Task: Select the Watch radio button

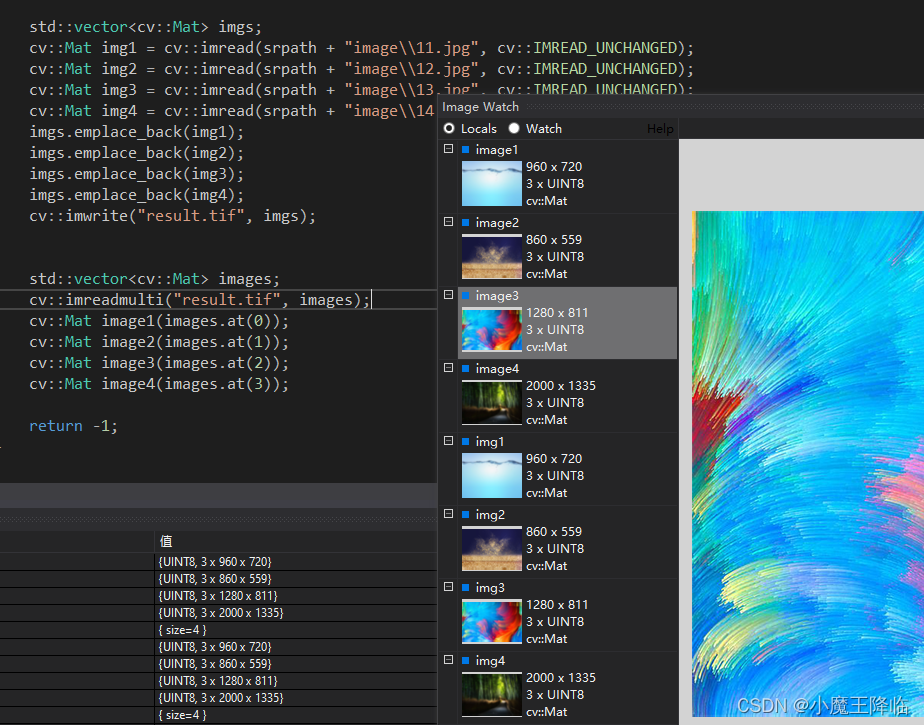Action: 513,128
